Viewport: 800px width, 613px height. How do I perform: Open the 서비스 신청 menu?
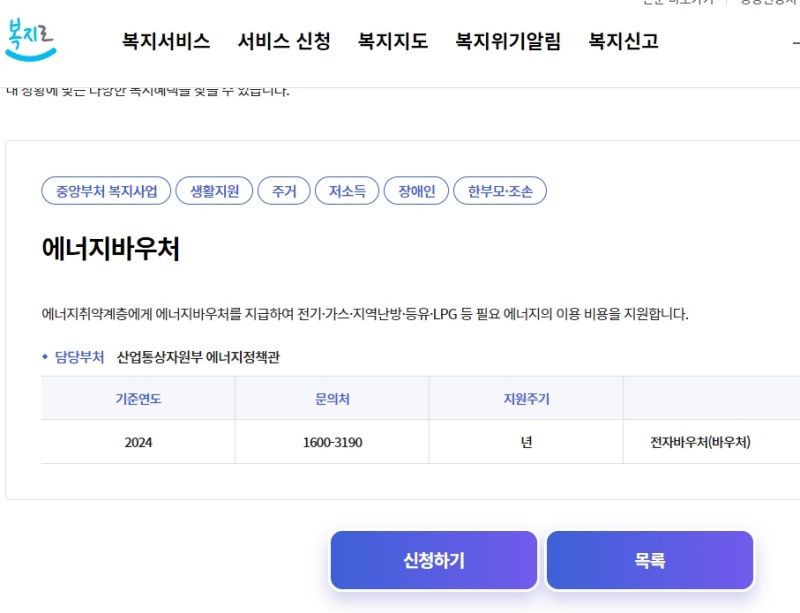pyautogui.click(x=284, y=42)
